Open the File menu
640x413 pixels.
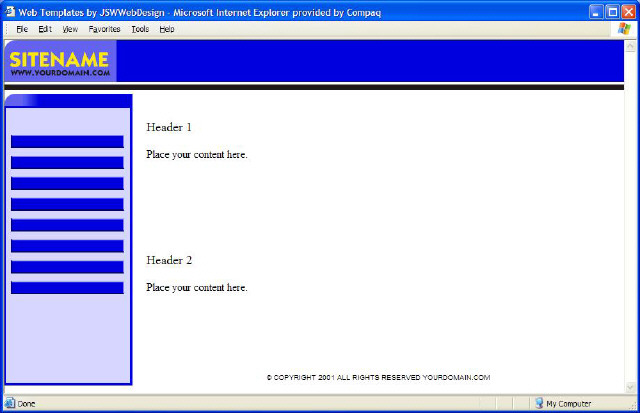coord(21,29)
